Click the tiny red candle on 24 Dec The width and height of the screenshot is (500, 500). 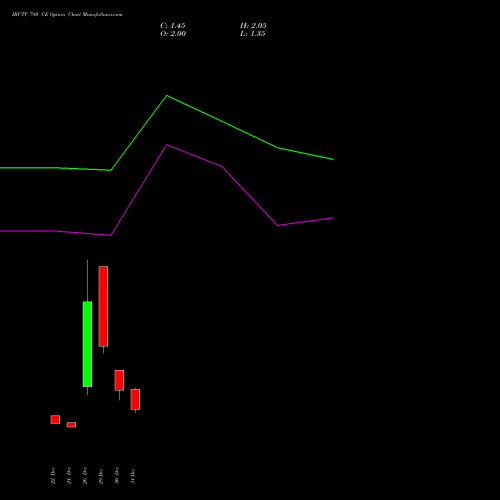[x=71, y=425]
